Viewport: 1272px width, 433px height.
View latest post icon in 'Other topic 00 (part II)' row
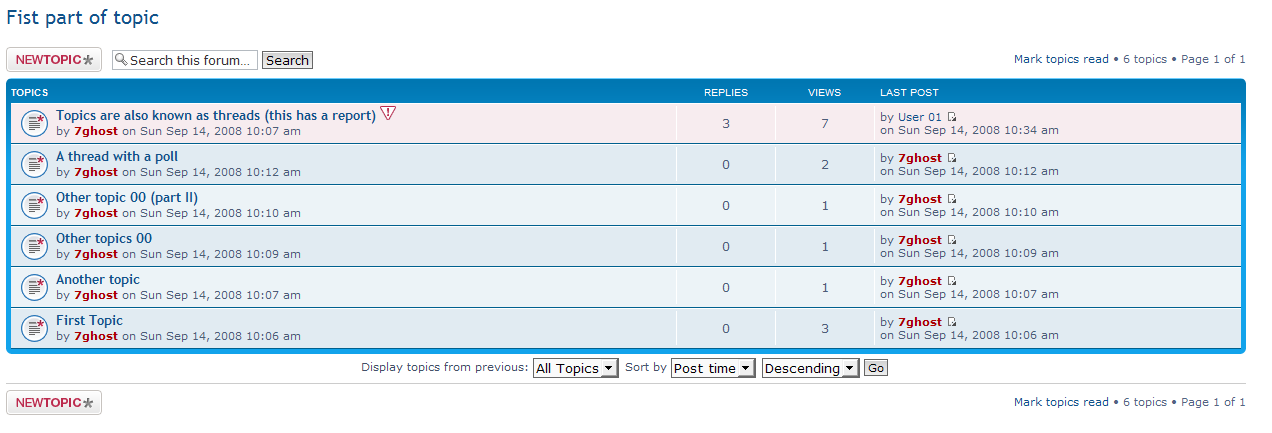click(x=952, y=199)
